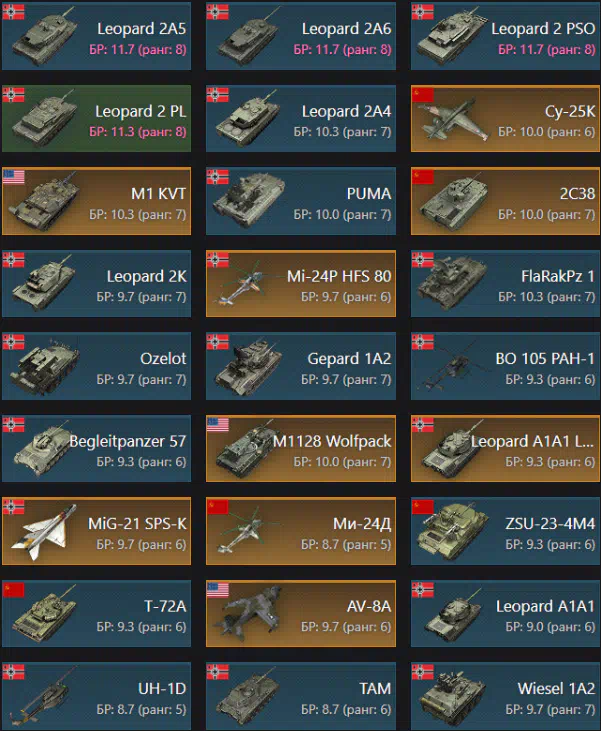The image size is (601, 731).
Task: Select the Leopard 2A5 tank card
Action: click(97, 36)
